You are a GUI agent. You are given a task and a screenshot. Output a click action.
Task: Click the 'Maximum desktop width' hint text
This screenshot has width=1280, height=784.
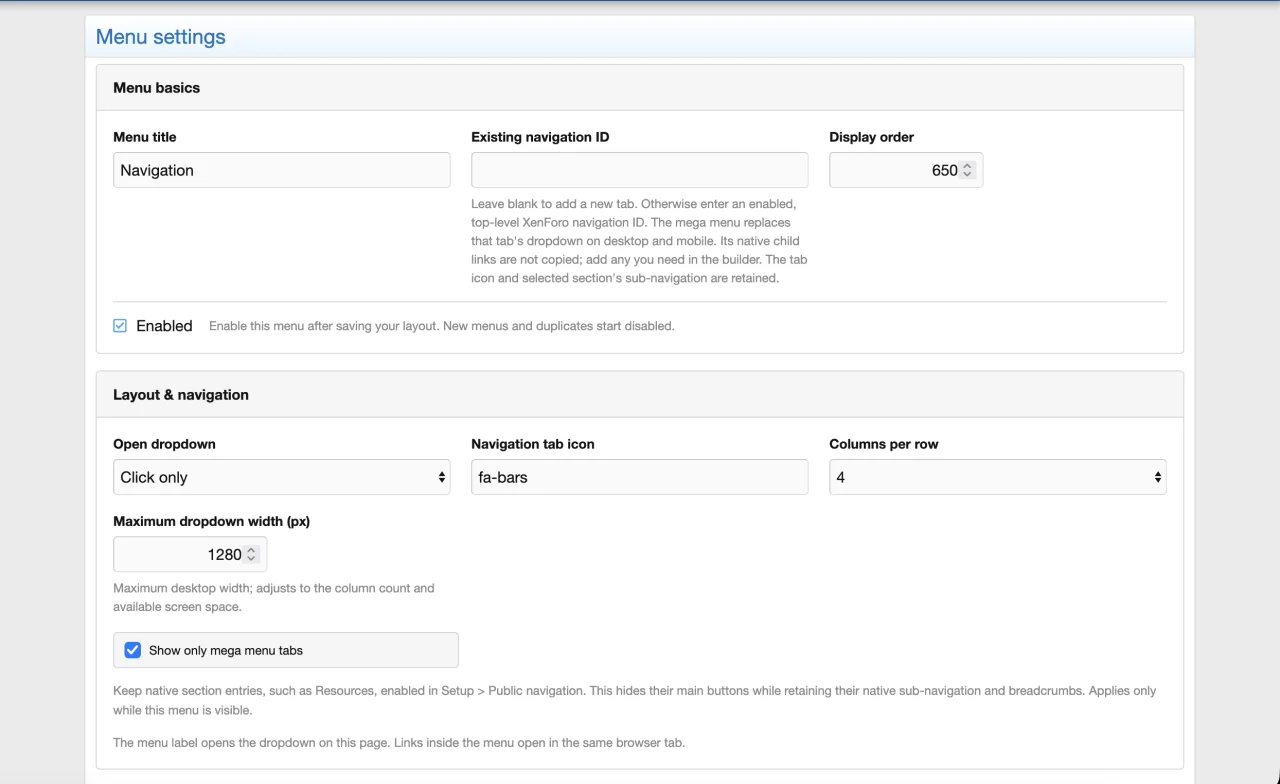point(274,597)
